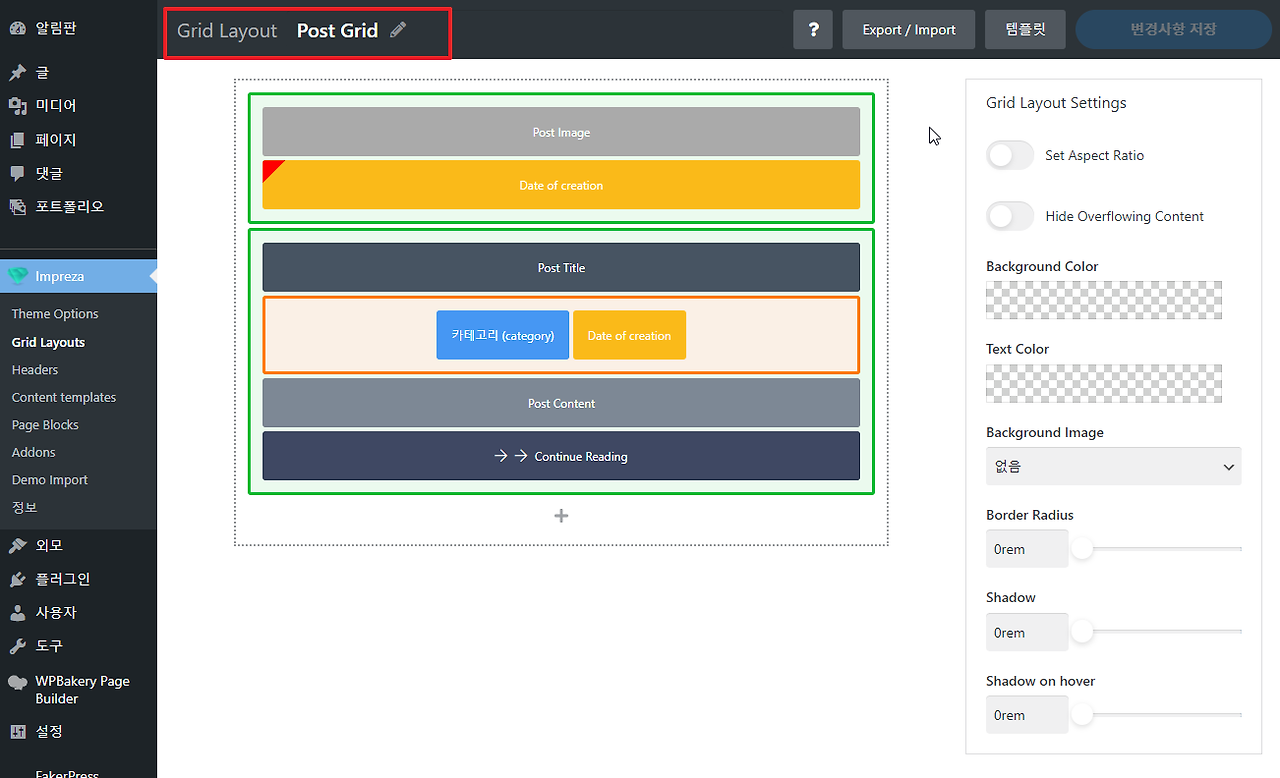Click the users person icon
Viewport: 1280px width, 778px height.
tap(18, 613)
